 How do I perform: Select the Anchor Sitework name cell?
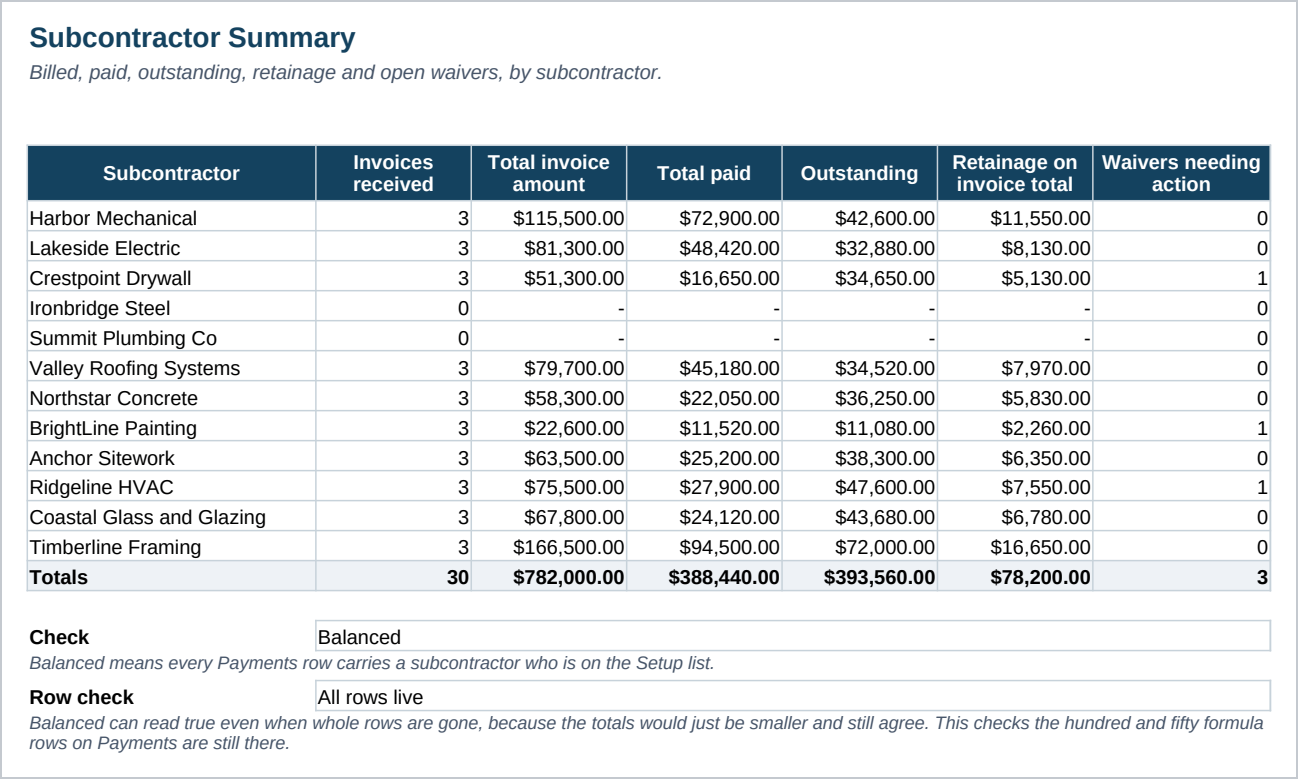pyautogui.click(x=171, y=458)
